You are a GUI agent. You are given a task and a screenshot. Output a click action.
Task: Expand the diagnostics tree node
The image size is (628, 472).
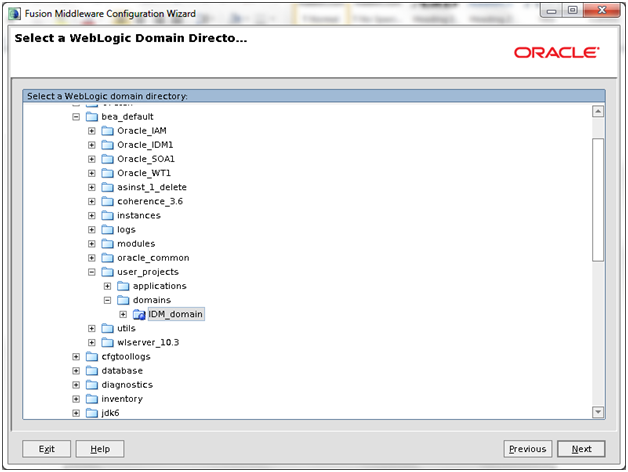[76, 385]
